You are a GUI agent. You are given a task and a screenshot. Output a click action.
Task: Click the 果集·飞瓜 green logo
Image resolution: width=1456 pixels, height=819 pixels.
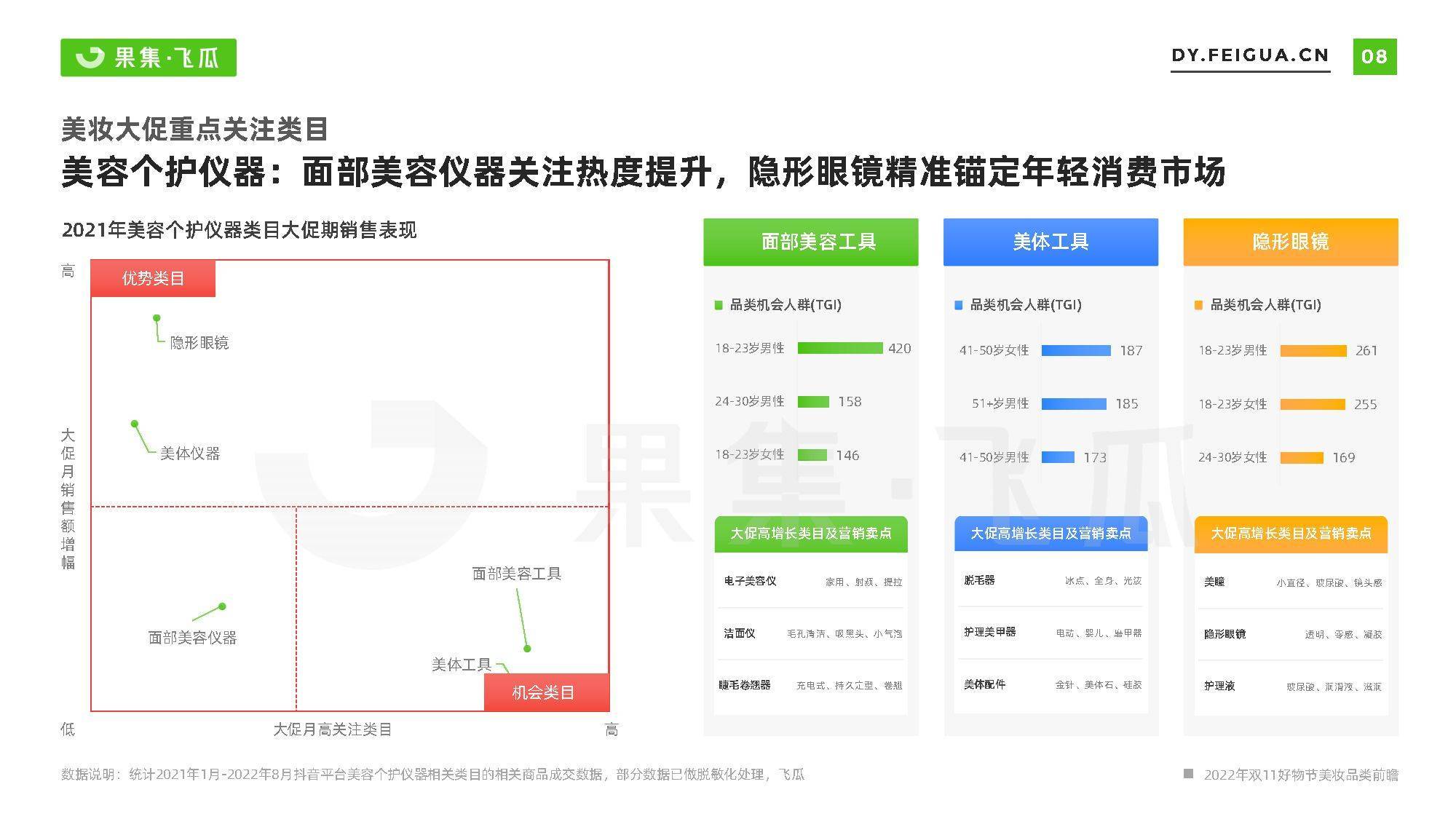149,57
